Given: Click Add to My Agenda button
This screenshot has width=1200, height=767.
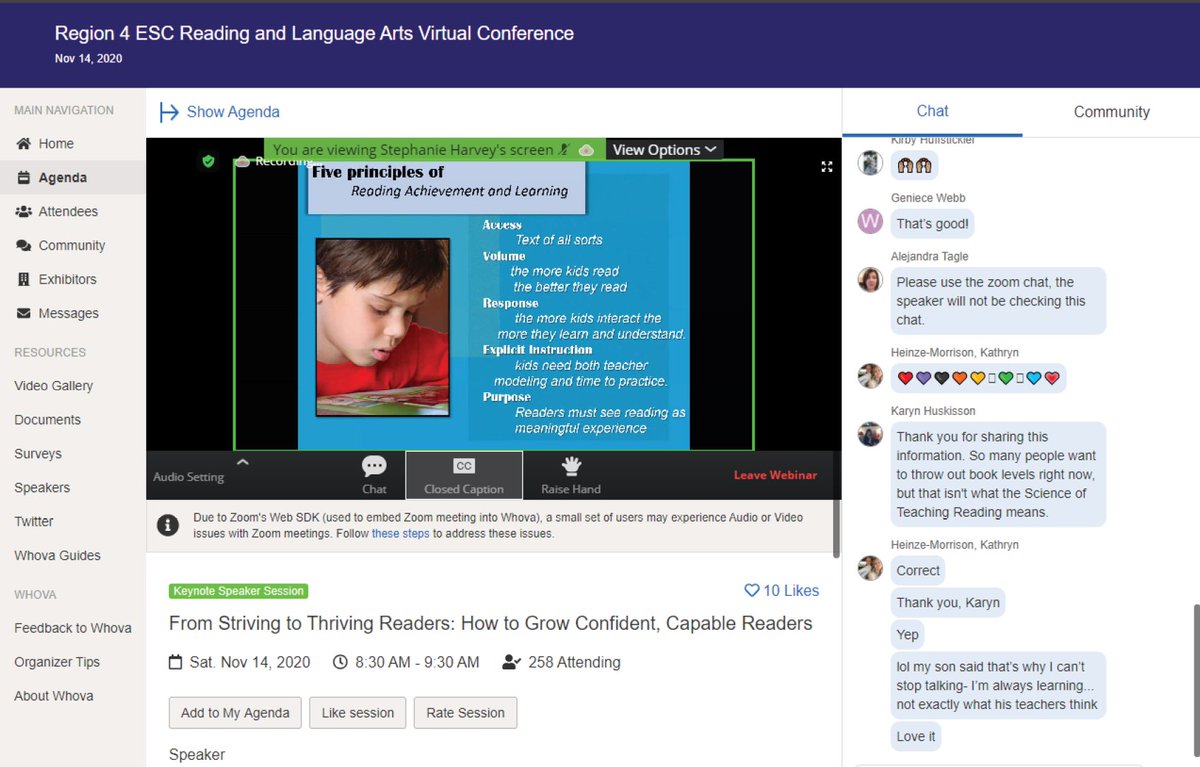Looking at the screenshot, I should pos(235,713).
